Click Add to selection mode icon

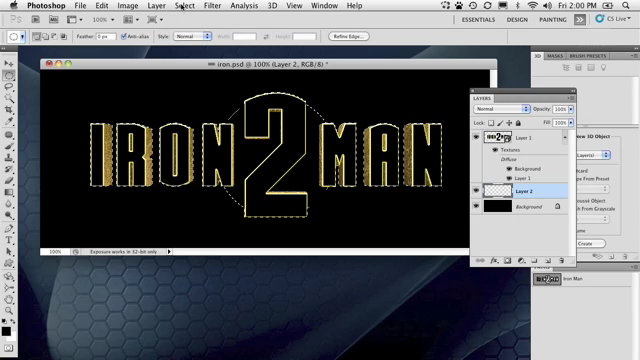45,36
